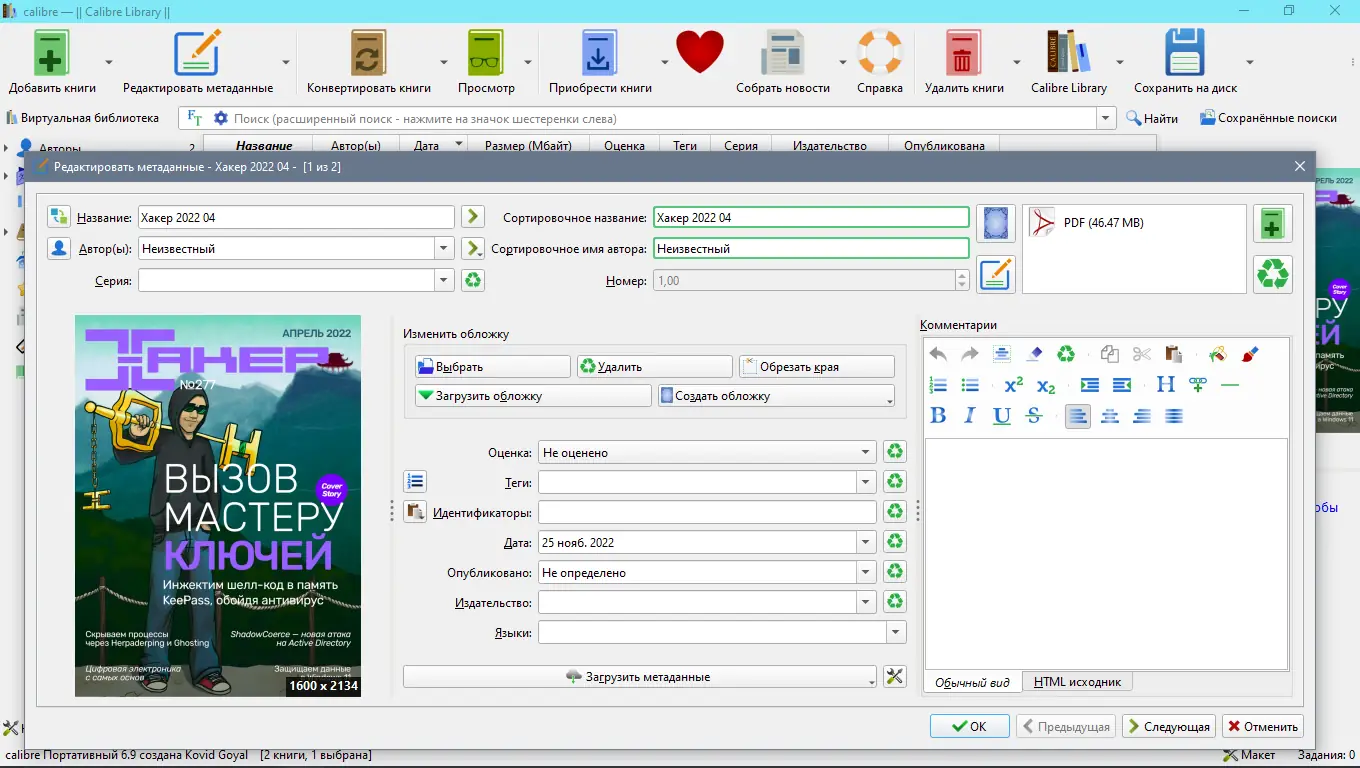Image resolution: width=1360 pixels, height=768 pixels.
Task: Click the add format green book icon
Action: [1272, 223]
